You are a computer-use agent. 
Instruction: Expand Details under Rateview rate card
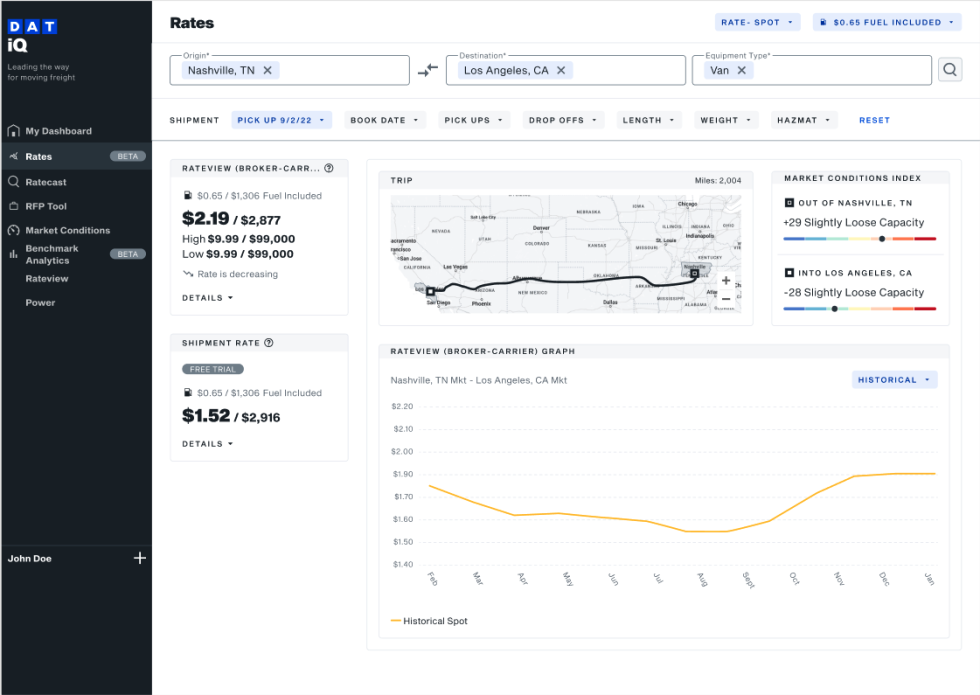click(207, 298)
